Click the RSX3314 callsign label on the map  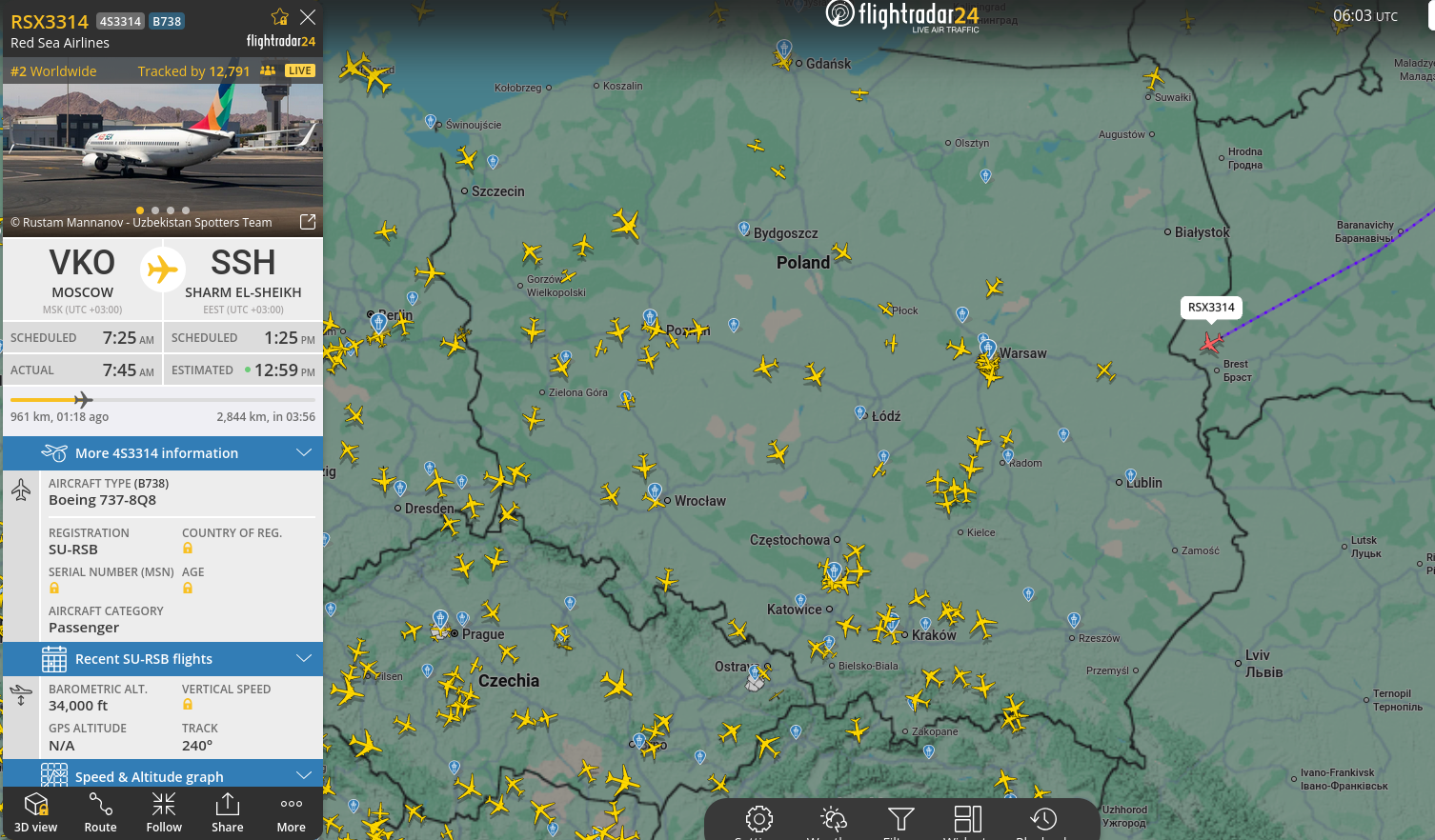click(1211, 308)
